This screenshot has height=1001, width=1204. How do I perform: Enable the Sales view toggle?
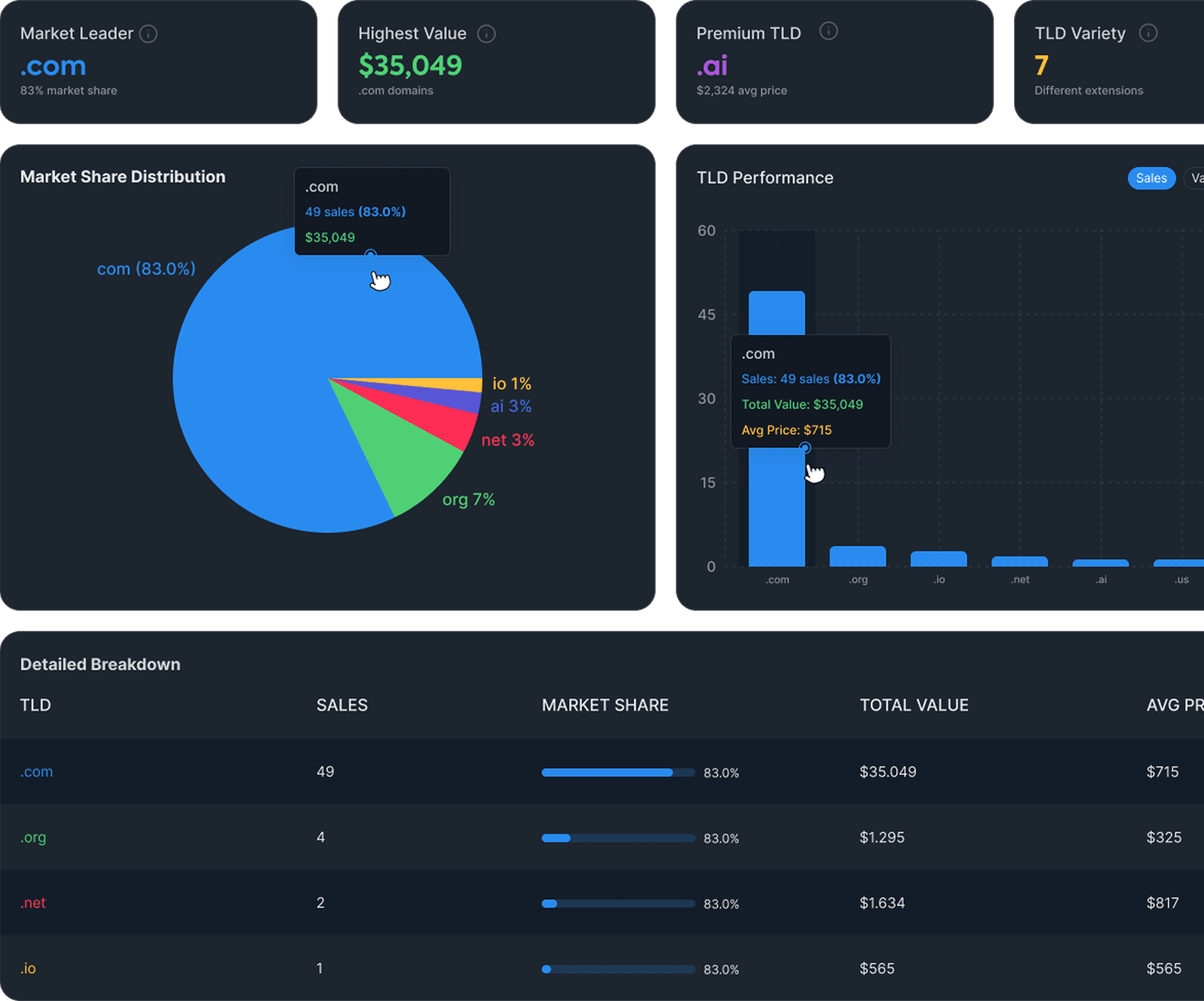click(1151, 178)
